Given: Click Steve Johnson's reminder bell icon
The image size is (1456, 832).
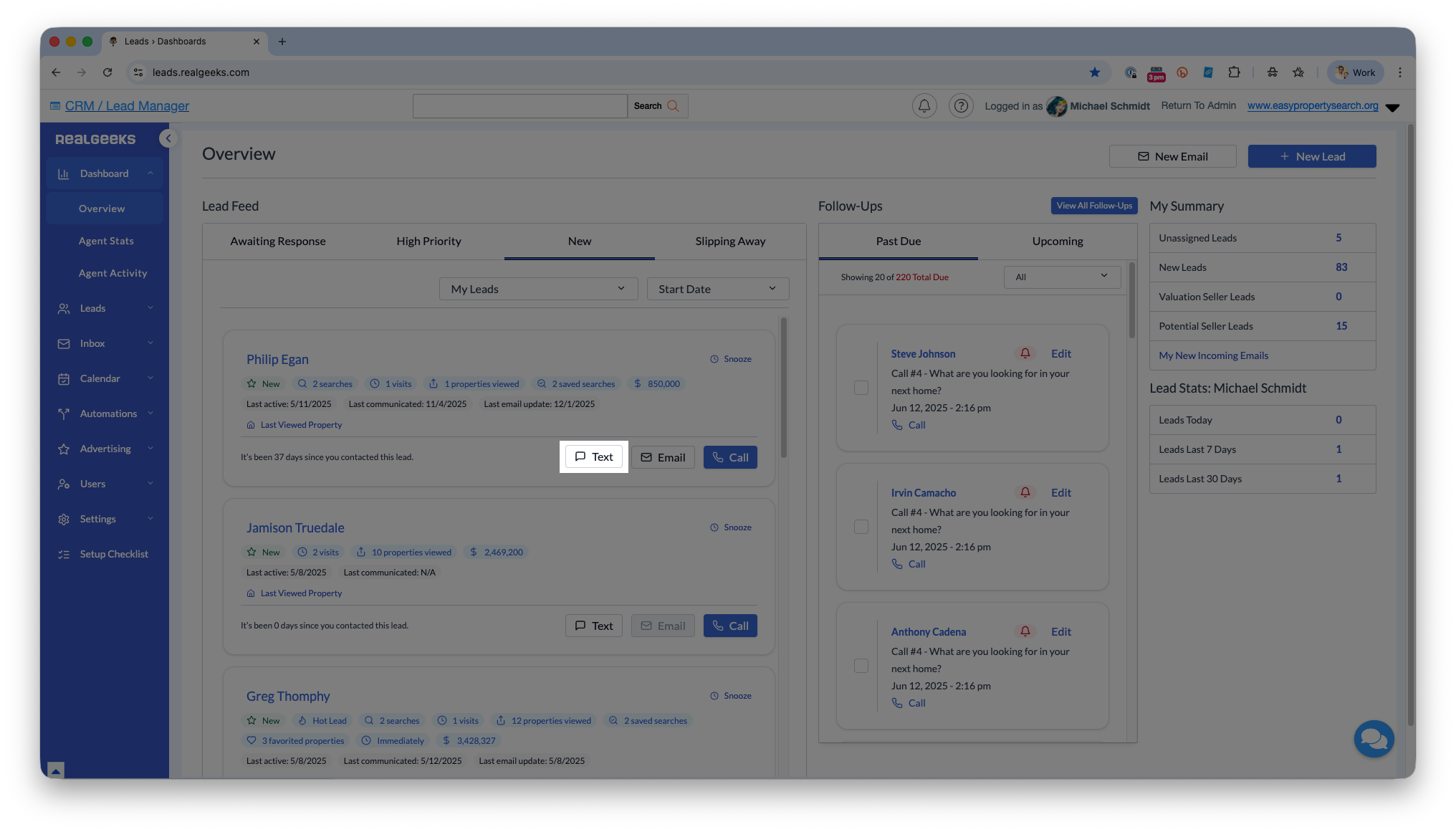Looking at the screenshot, I should (1025, 353).
